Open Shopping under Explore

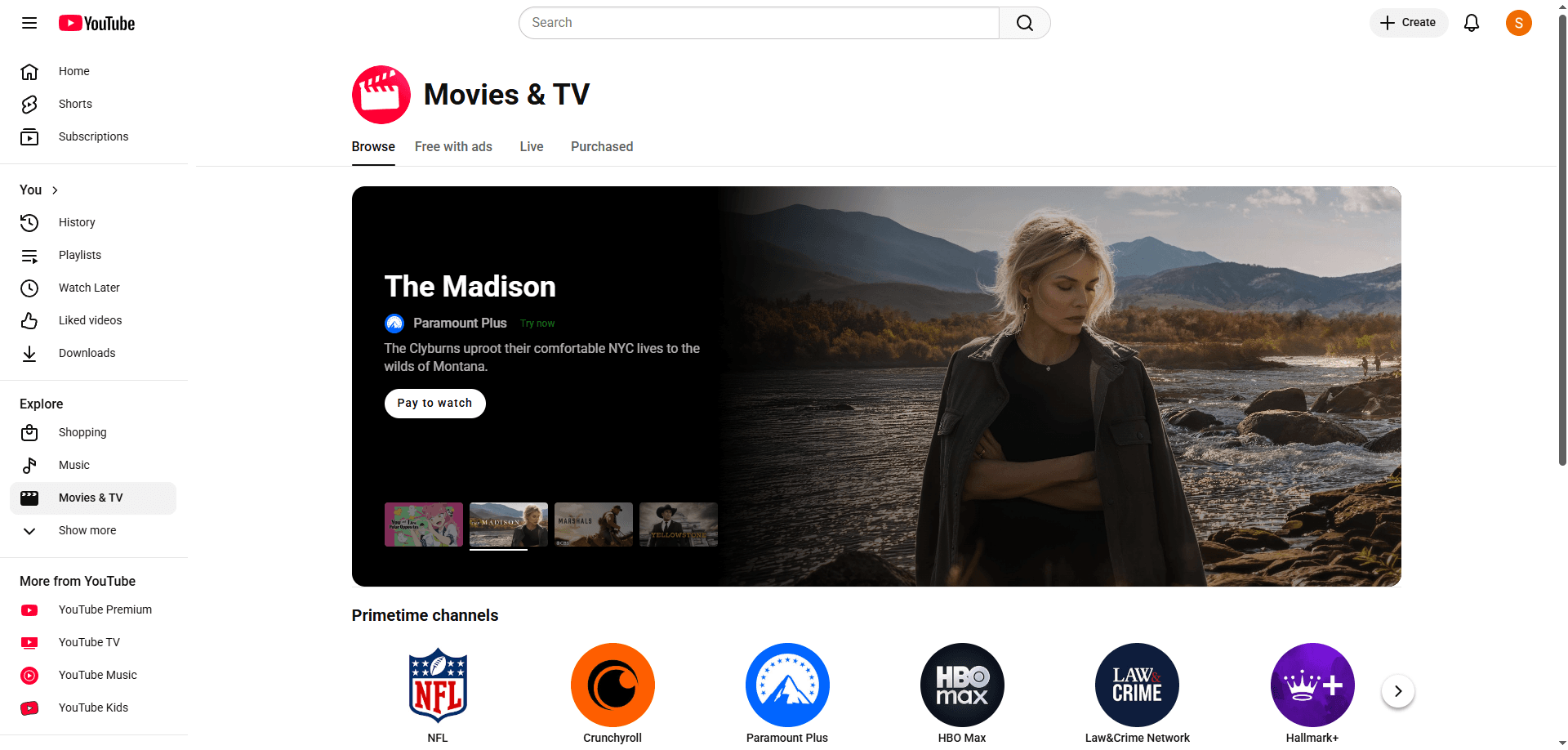coord(93,432)
